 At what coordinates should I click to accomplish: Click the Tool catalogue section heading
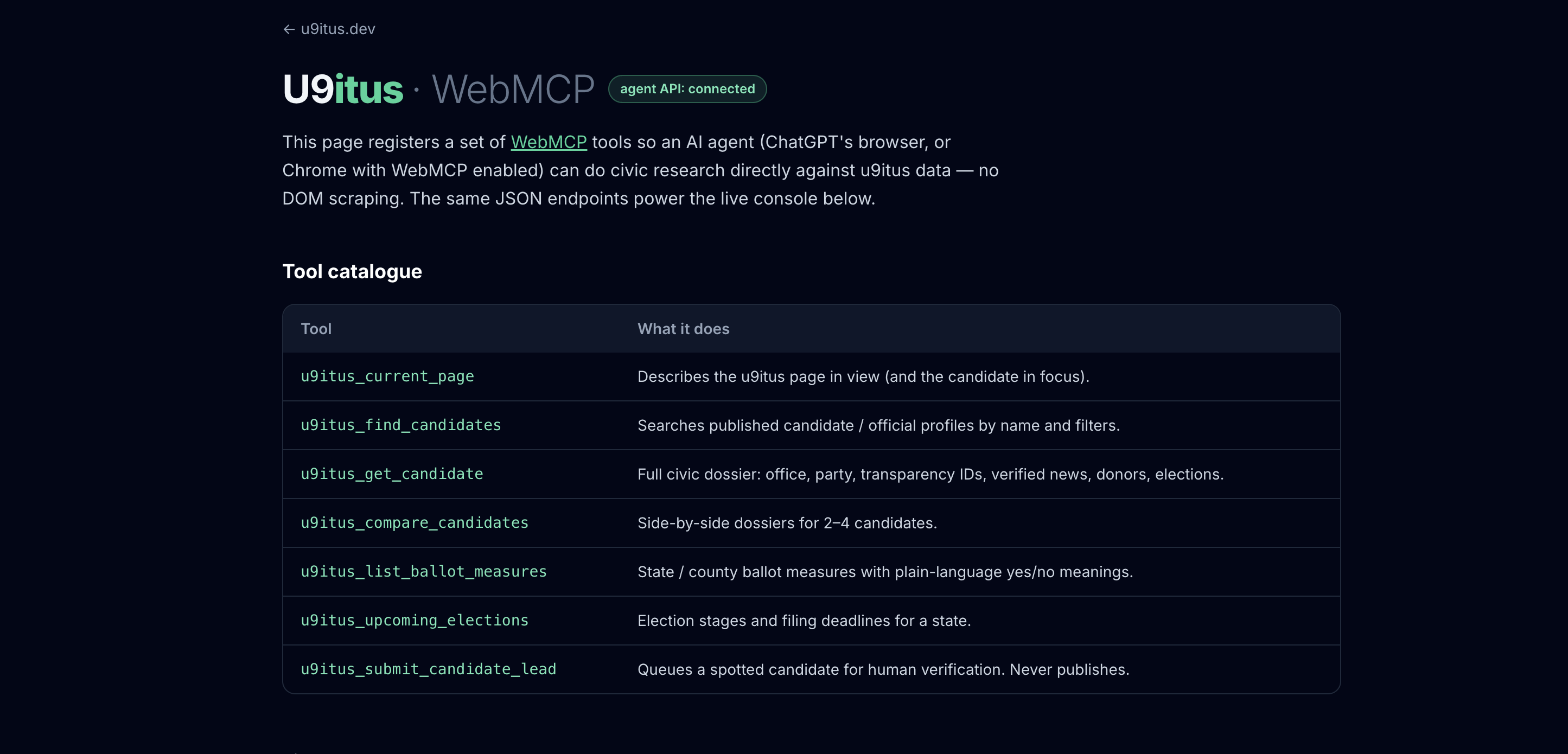click(x=352, y=271)
